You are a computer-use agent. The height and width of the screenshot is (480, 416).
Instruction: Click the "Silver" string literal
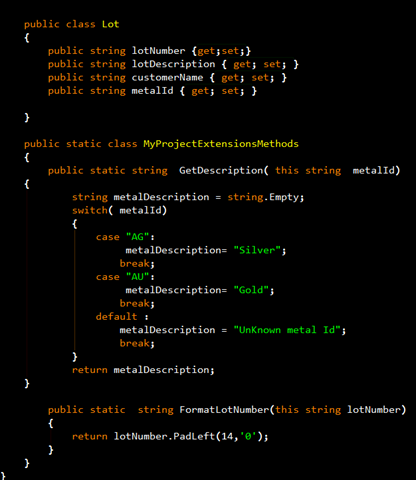tap(257, 250)
